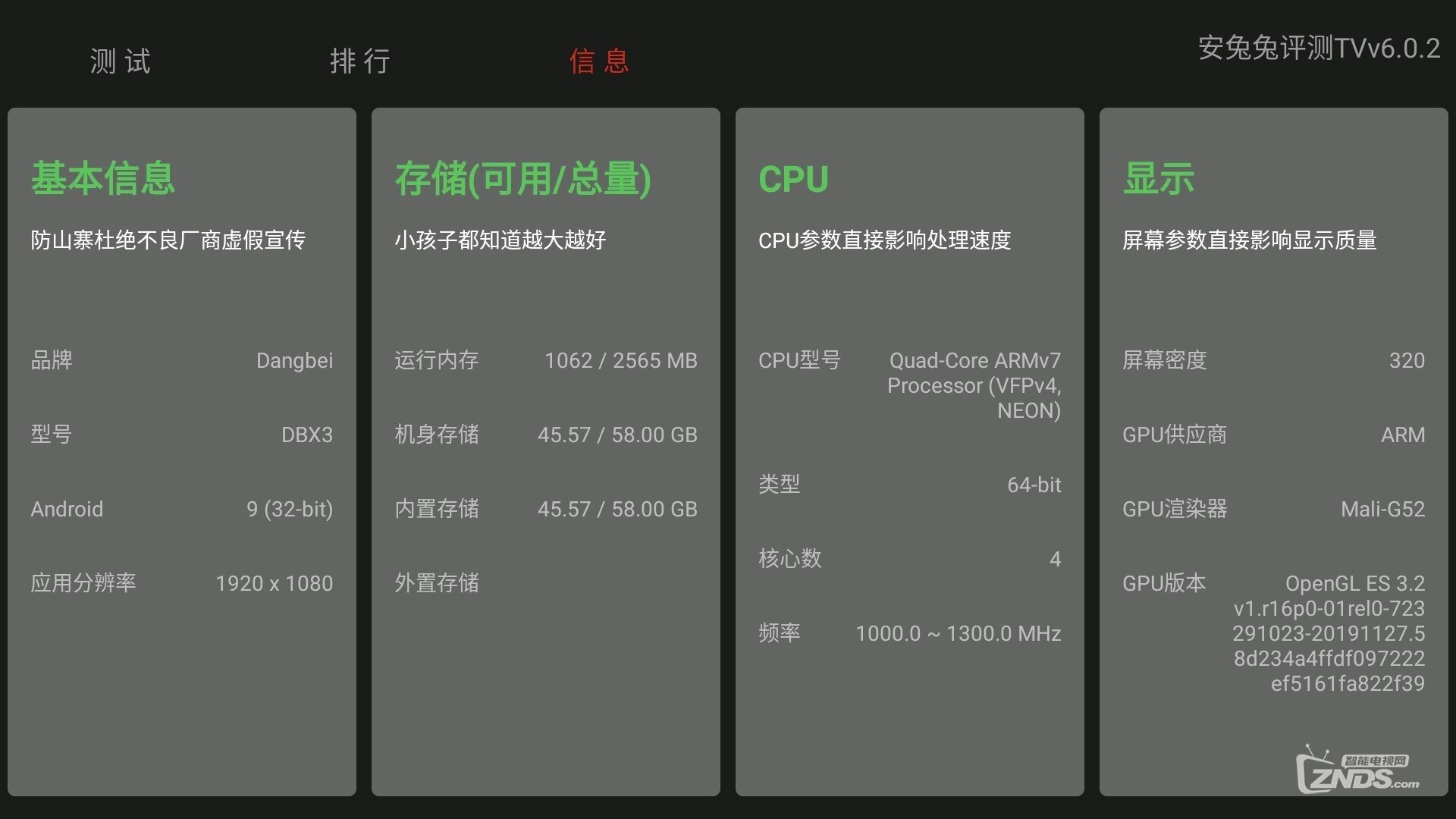Select the 存储(可用/总量) card heading

click(522, 179)
